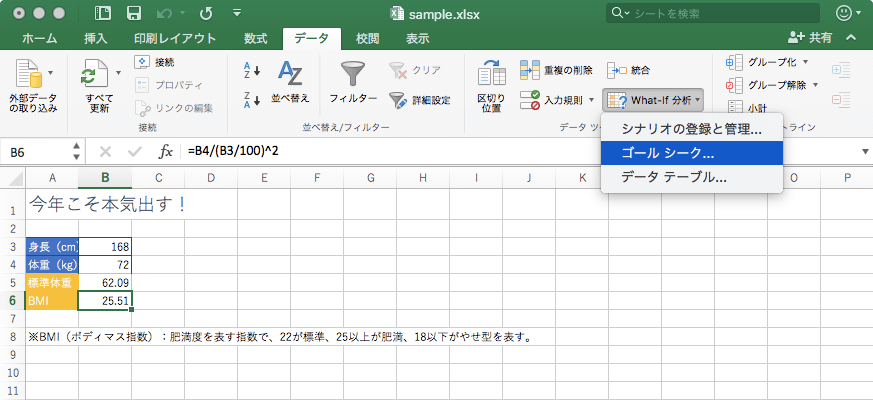The width and height of the screenshot is (873, 400).
Task: Click the formula bar formula text
Action: coord(233,151)
